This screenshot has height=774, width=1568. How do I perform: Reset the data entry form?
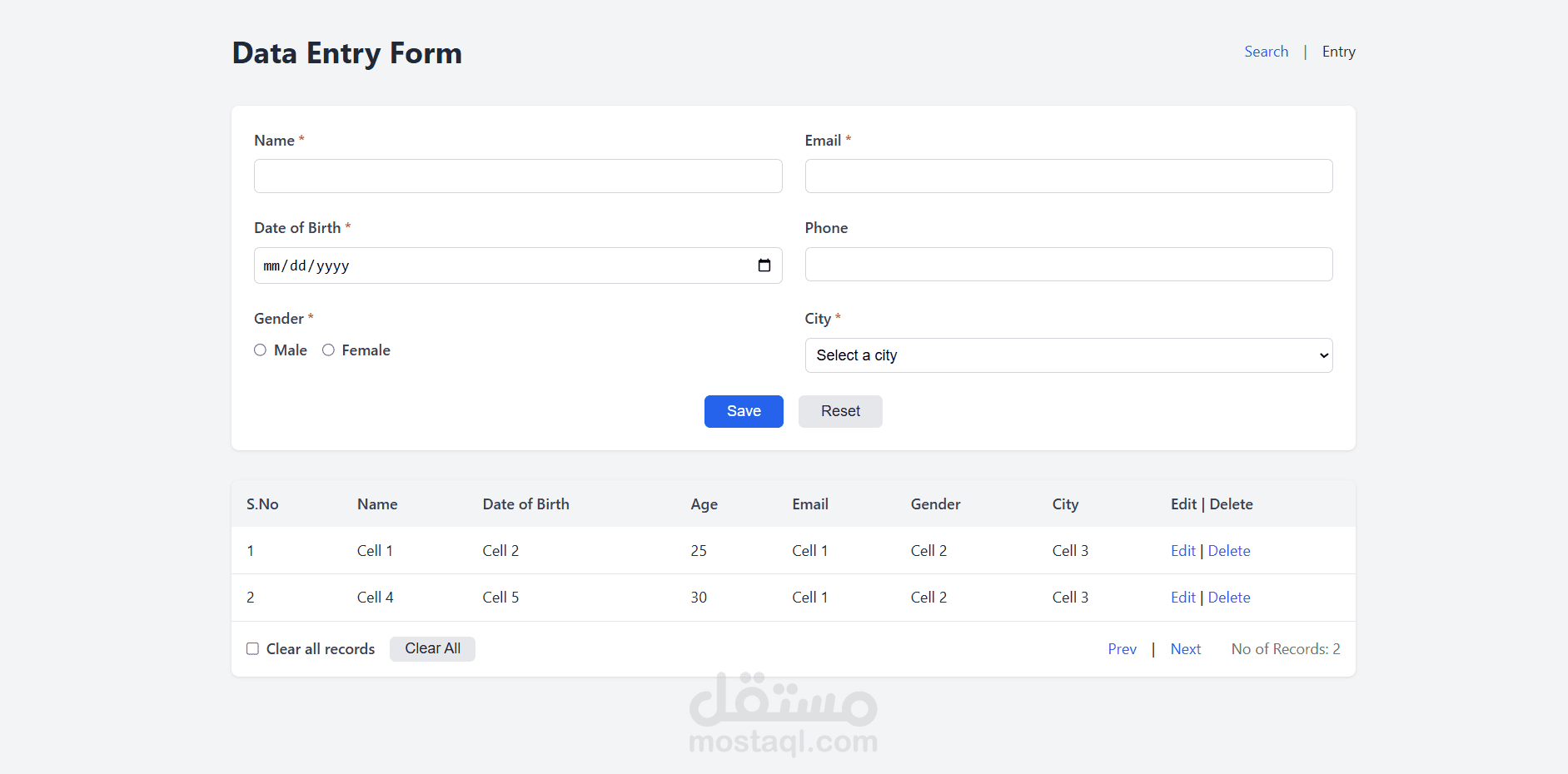tap(840, 411)
